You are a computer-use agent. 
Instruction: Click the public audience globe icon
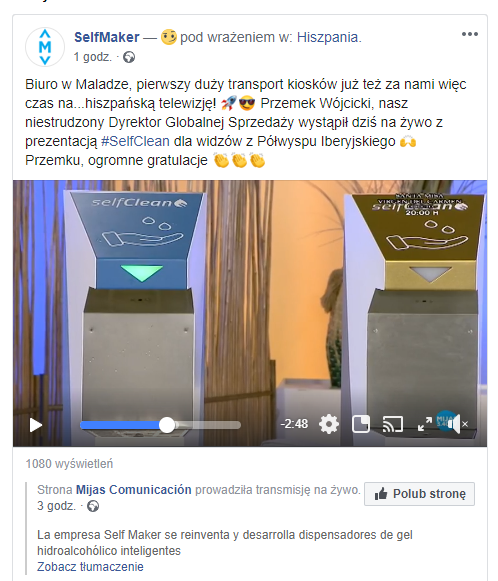tap(129, 57)
